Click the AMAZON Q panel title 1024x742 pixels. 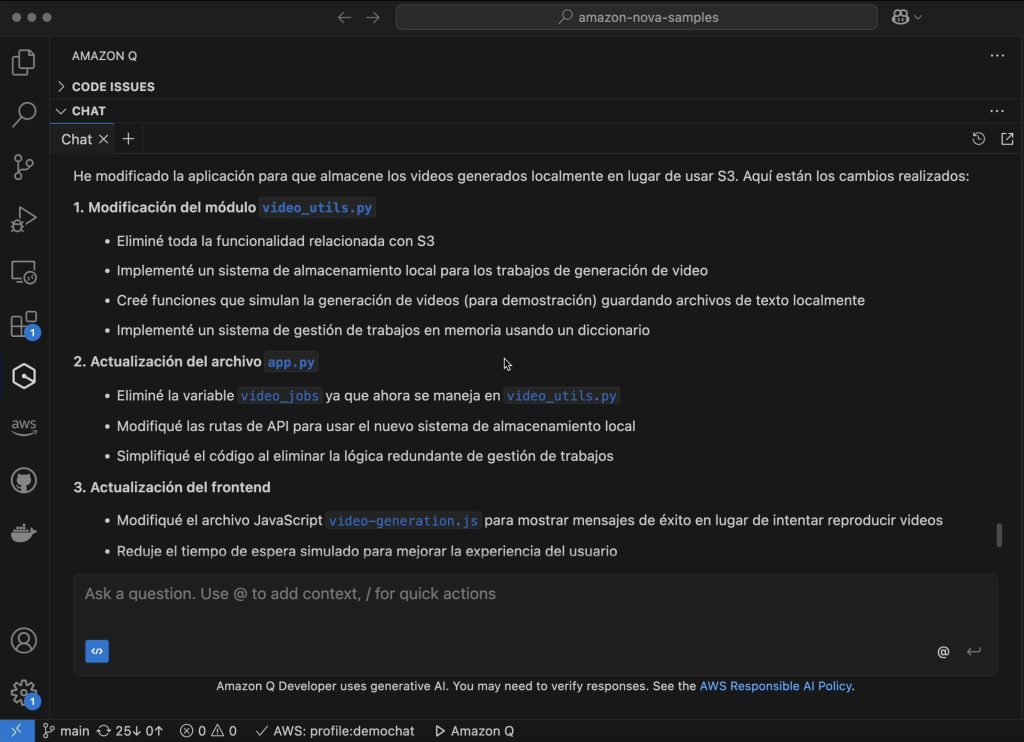click(x=104, y=56)
